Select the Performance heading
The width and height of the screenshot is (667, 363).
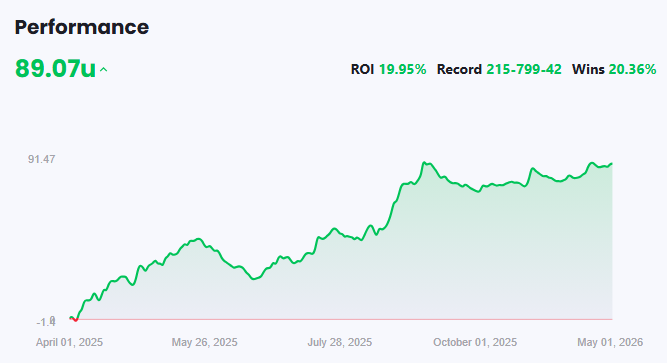point(82,27)
